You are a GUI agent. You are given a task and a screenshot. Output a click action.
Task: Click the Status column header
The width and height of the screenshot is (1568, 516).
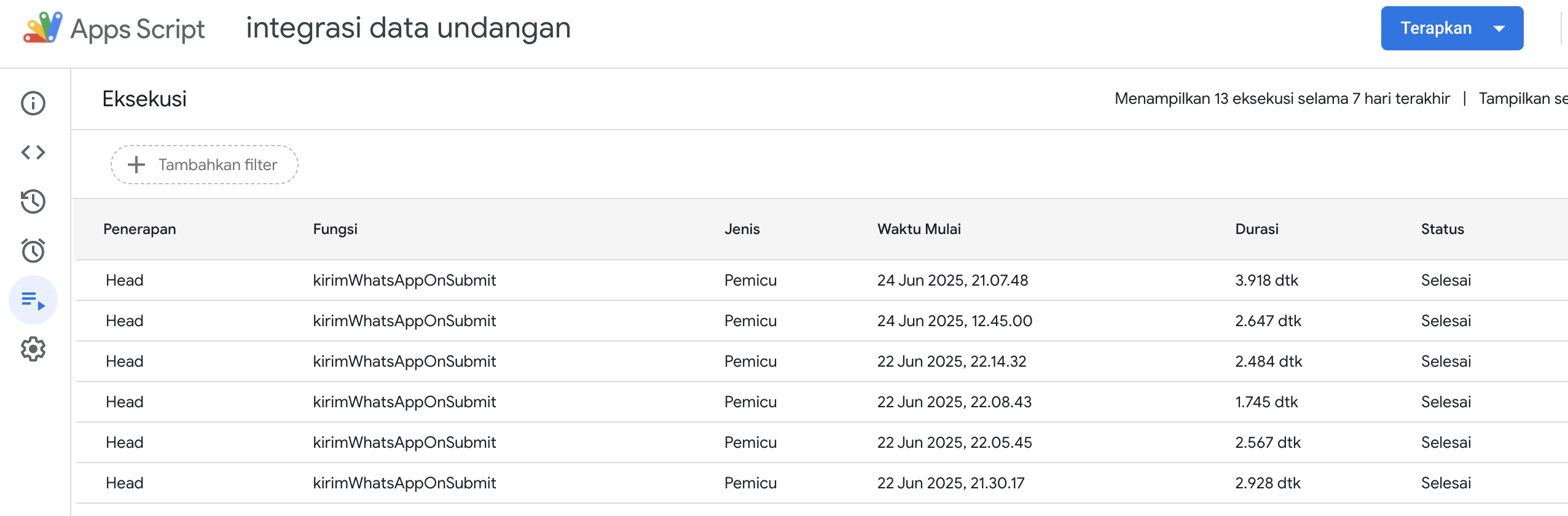coord(1442,229)
